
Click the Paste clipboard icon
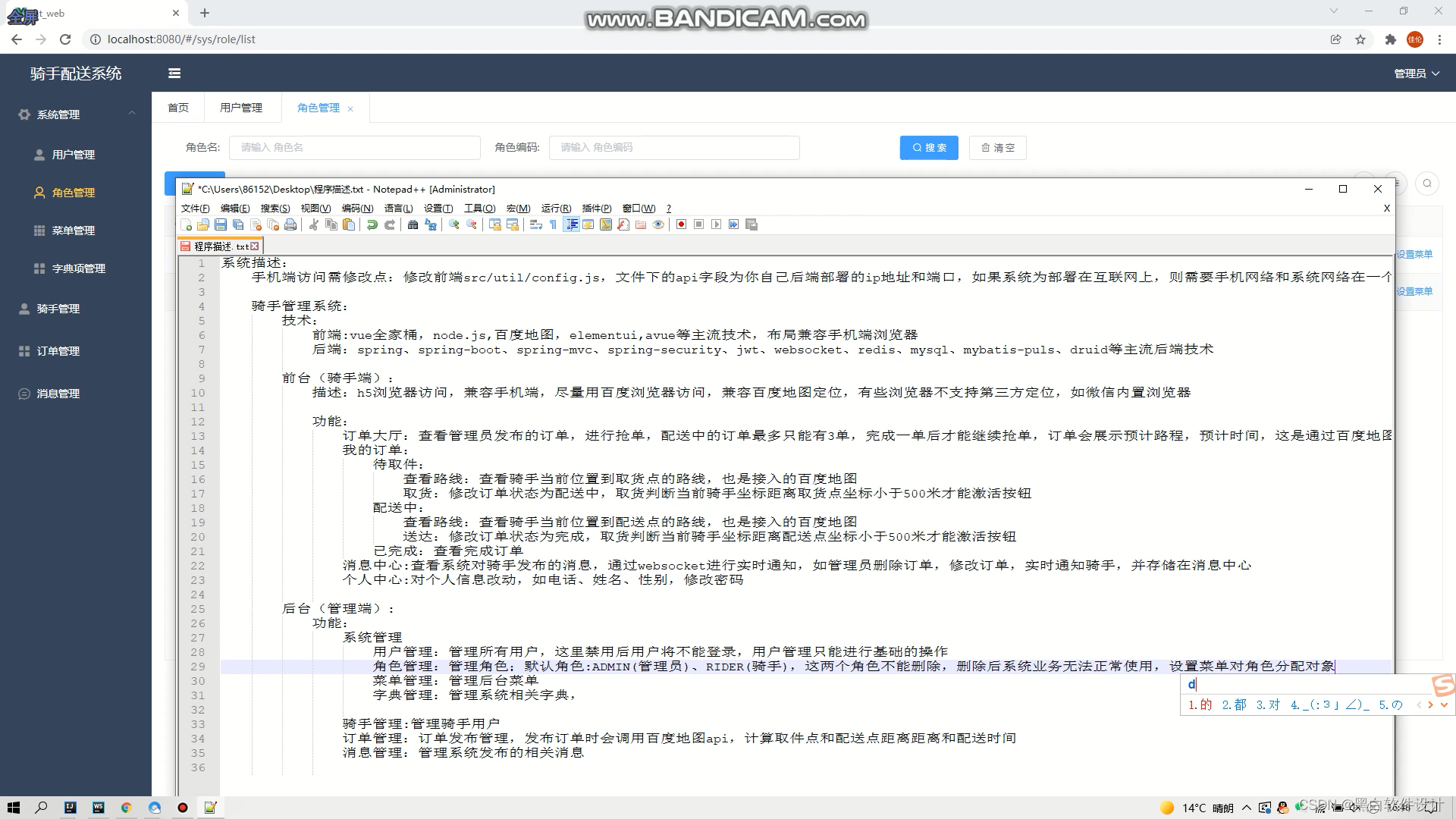pyautogui.click(x=348, y=224)
